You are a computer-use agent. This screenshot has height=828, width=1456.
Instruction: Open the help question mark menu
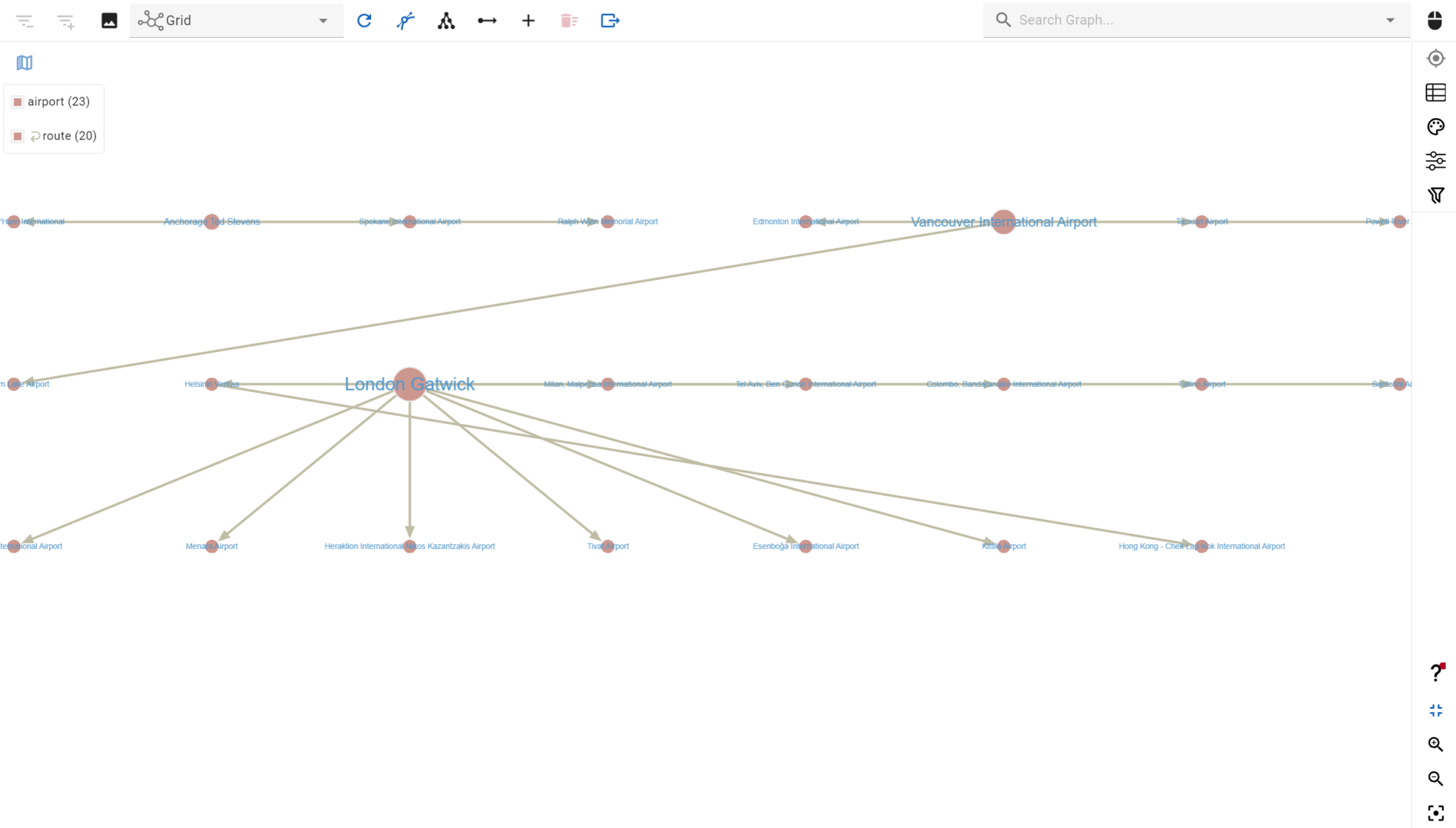1435,671
